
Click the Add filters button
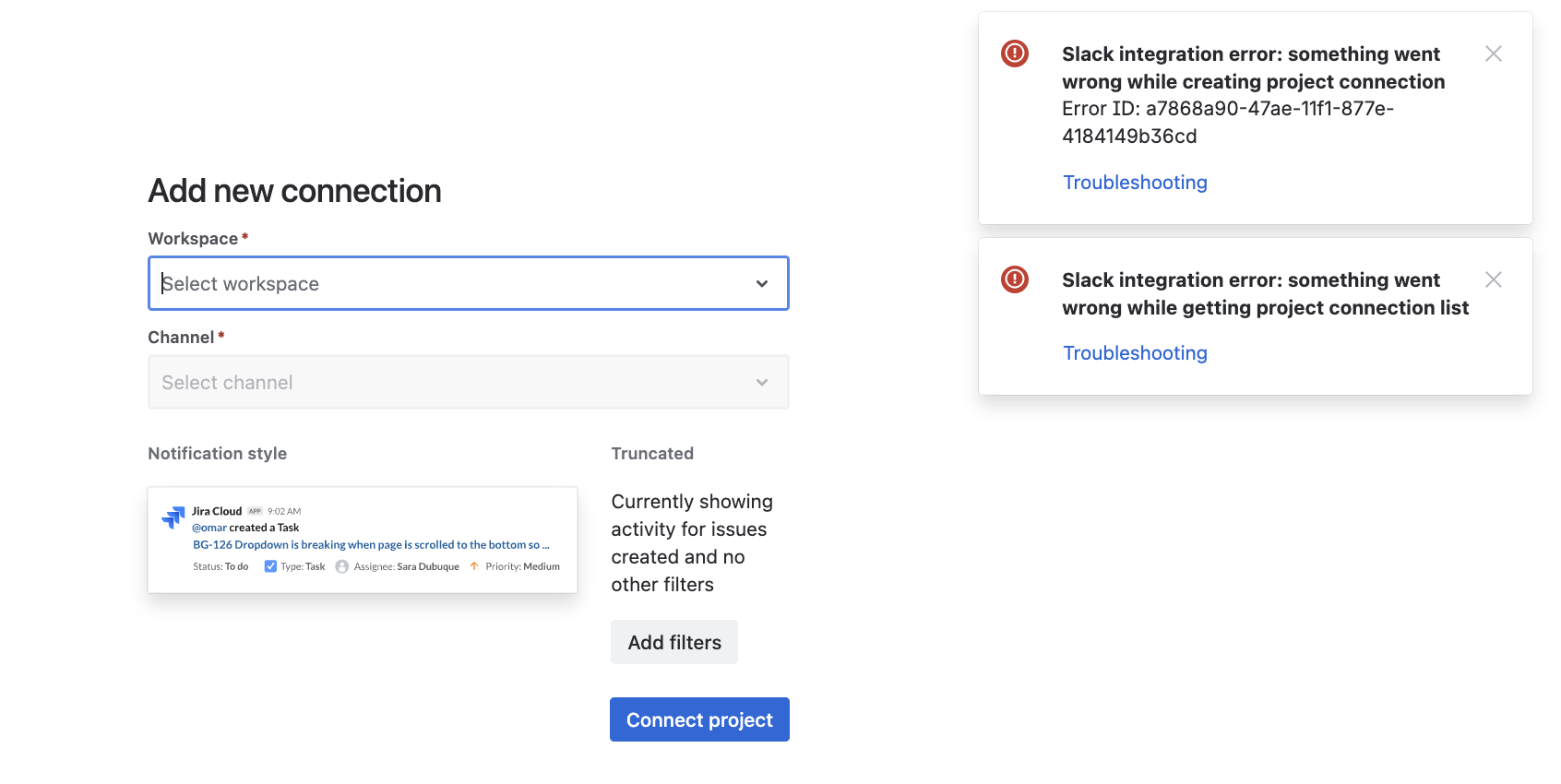click(674, 642)
